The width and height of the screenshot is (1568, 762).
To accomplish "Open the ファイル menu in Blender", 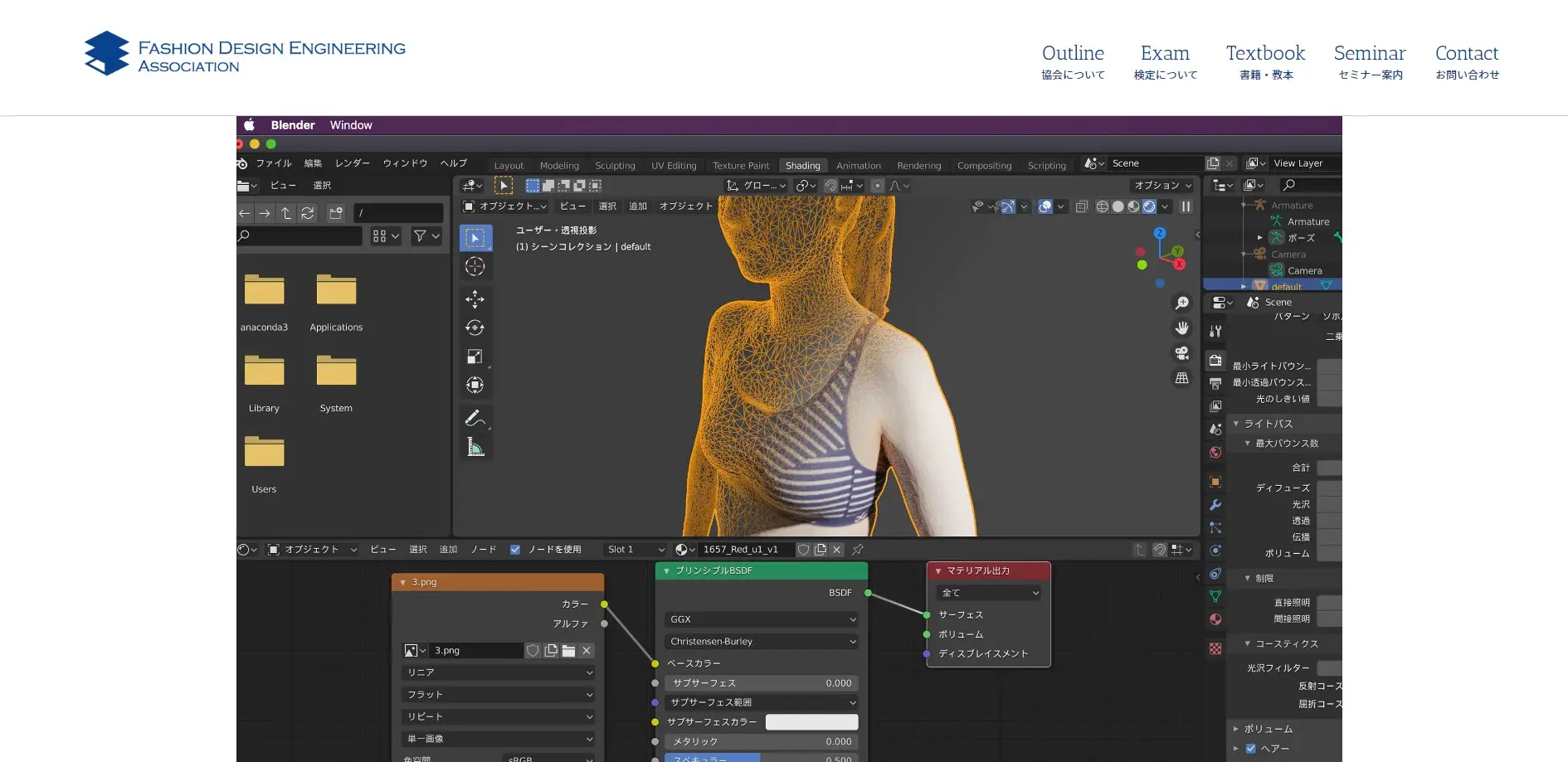I will [x=274, y=163].
